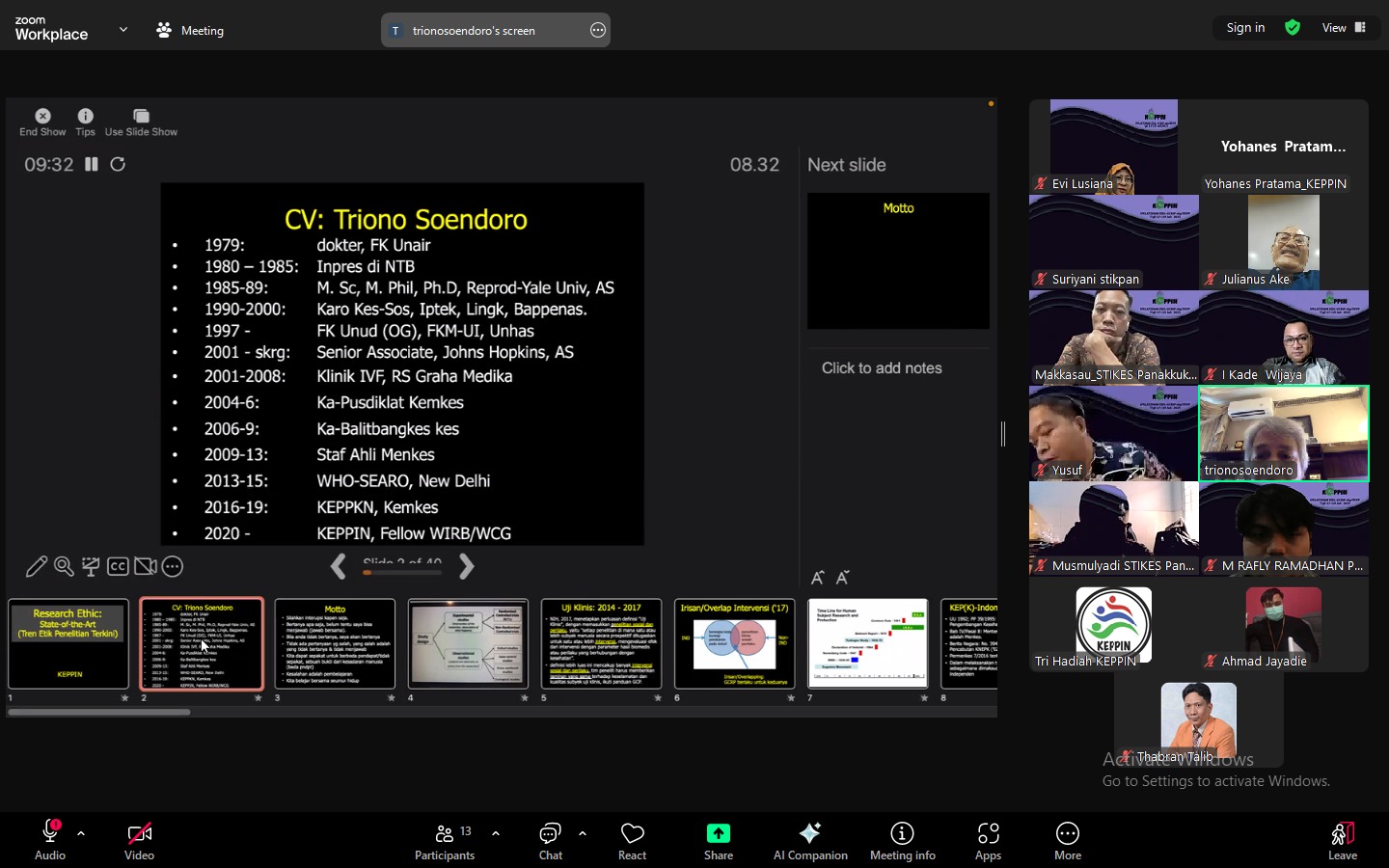Expand audio options arrow next to Audio

click(x=81, y=833)
